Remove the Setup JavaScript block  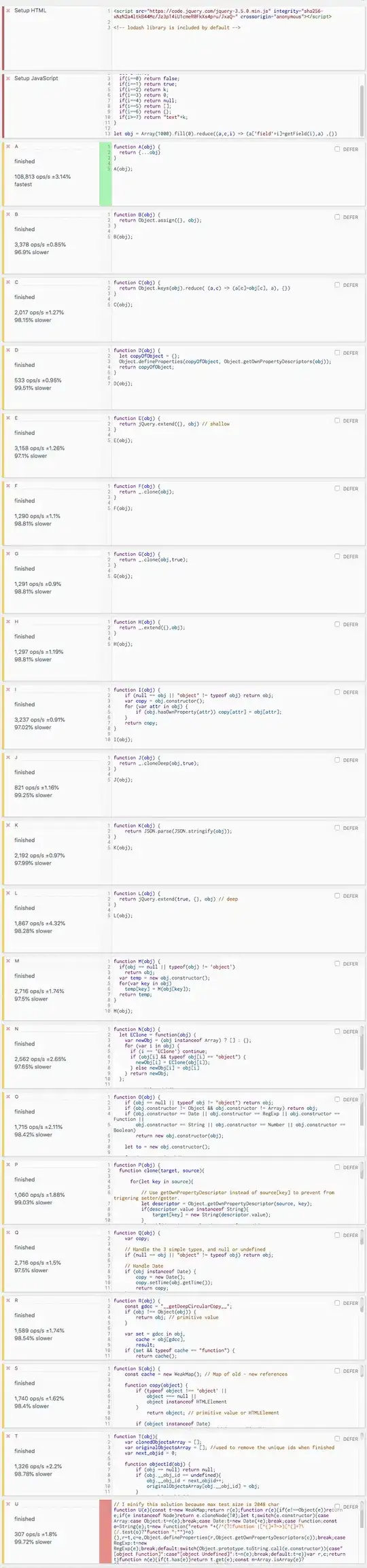pyautogui.click(x=8, y=79)
